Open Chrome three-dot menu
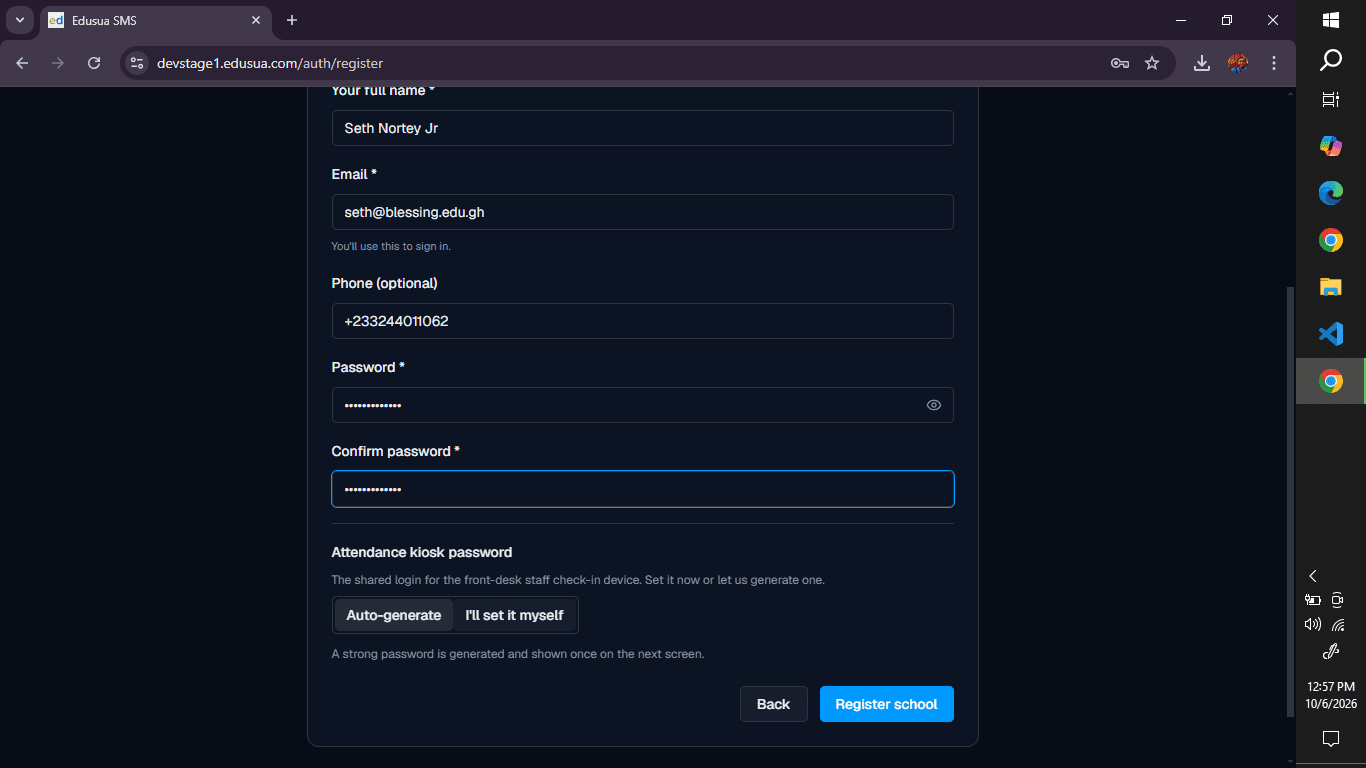 click(1274, 63)
